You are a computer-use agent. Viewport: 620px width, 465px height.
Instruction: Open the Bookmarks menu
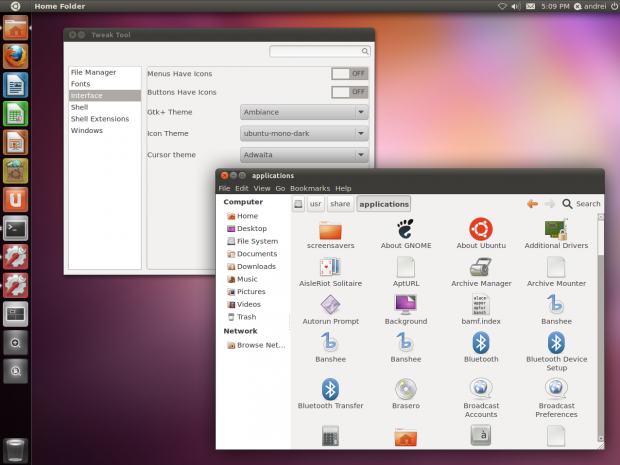pos(310,189)
